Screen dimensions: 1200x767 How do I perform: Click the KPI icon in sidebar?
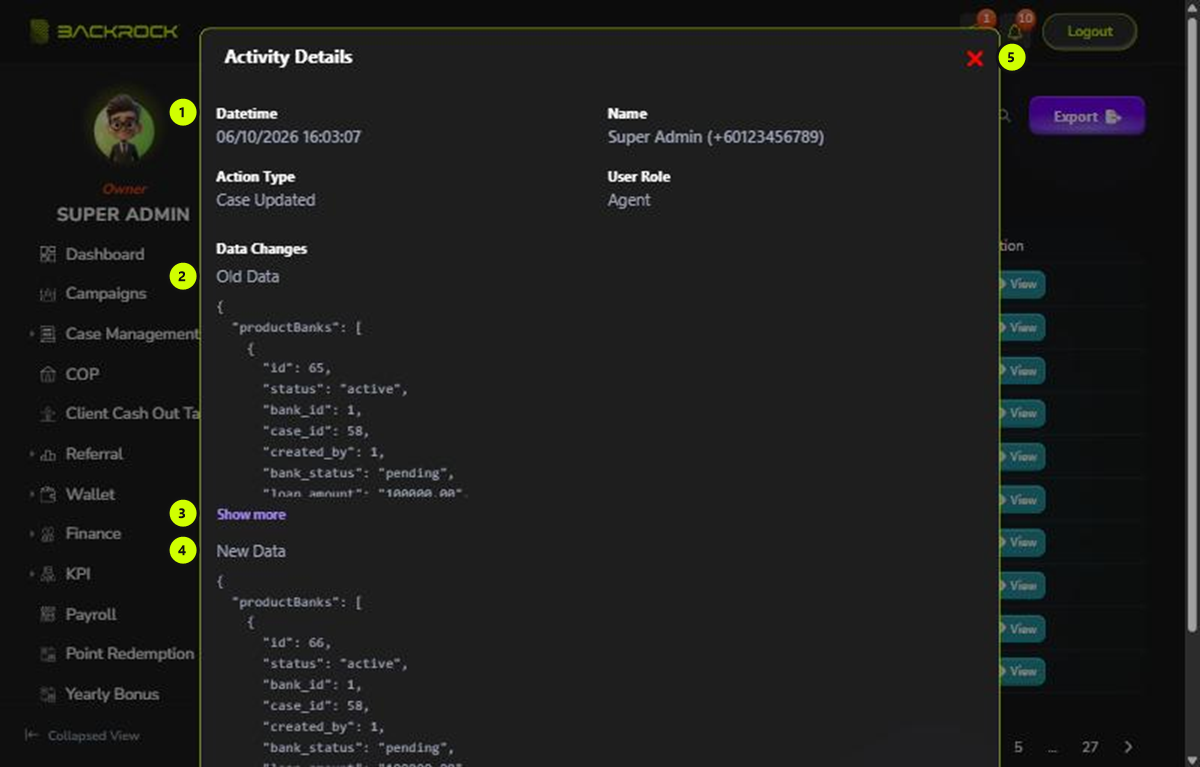pos(48,574)
